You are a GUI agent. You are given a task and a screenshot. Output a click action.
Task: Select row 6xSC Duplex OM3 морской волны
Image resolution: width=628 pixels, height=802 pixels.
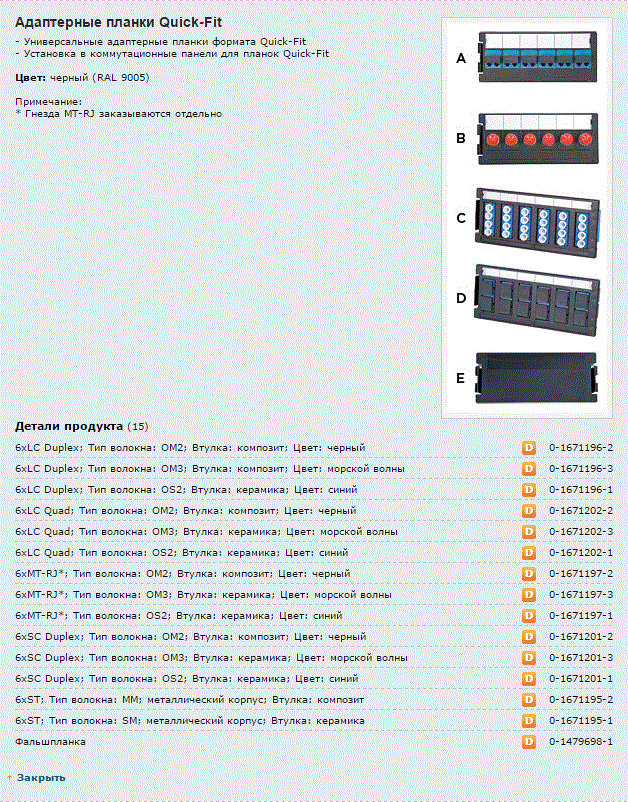click(212, 658)
